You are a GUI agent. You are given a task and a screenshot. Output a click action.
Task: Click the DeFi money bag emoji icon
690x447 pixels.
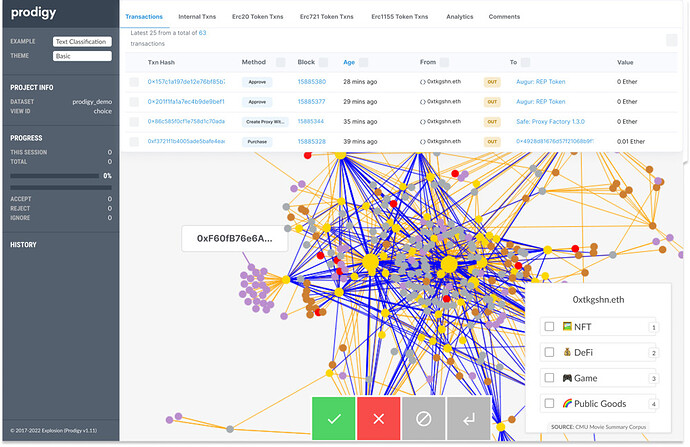click(567, 352)
